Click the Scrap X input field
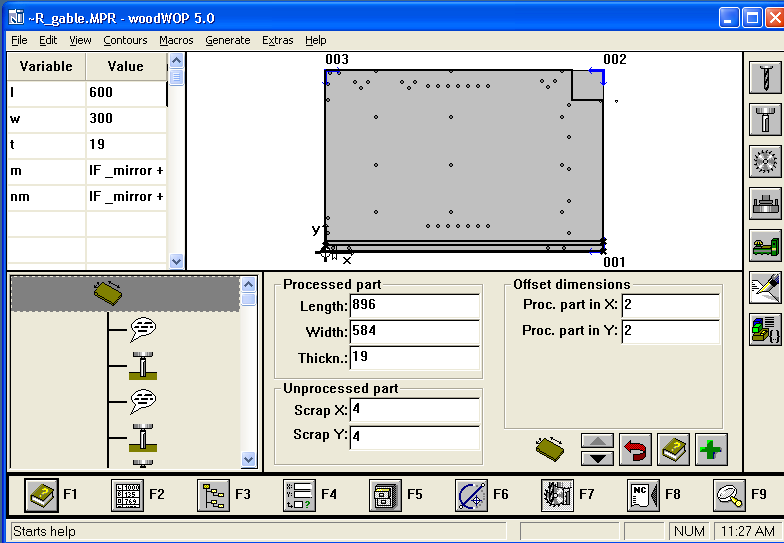This screenshot has height=543, width=784. [x=414, y=410]
